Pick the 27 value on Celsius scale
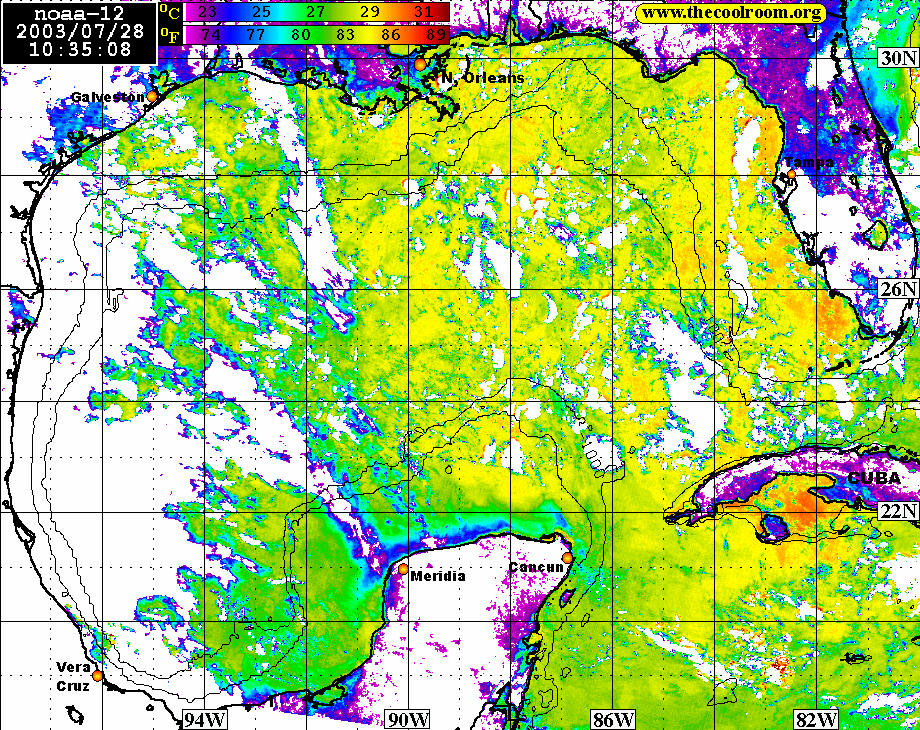The width and height of the screenshot is (920, 730). pos(317,12)
